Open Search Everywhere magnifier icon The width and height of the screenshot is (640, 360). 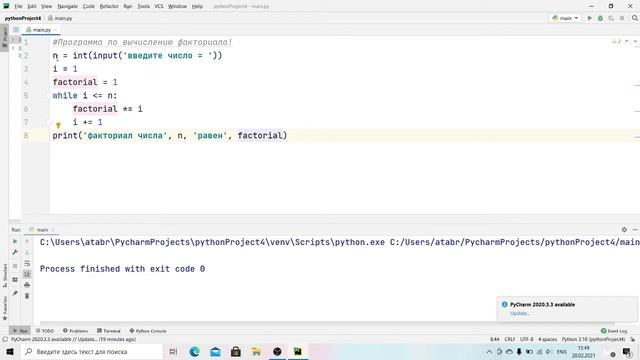635,18
